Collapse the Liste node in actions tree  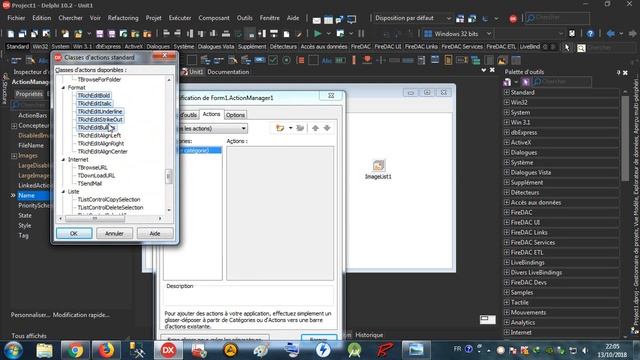[x=63, y=191]
